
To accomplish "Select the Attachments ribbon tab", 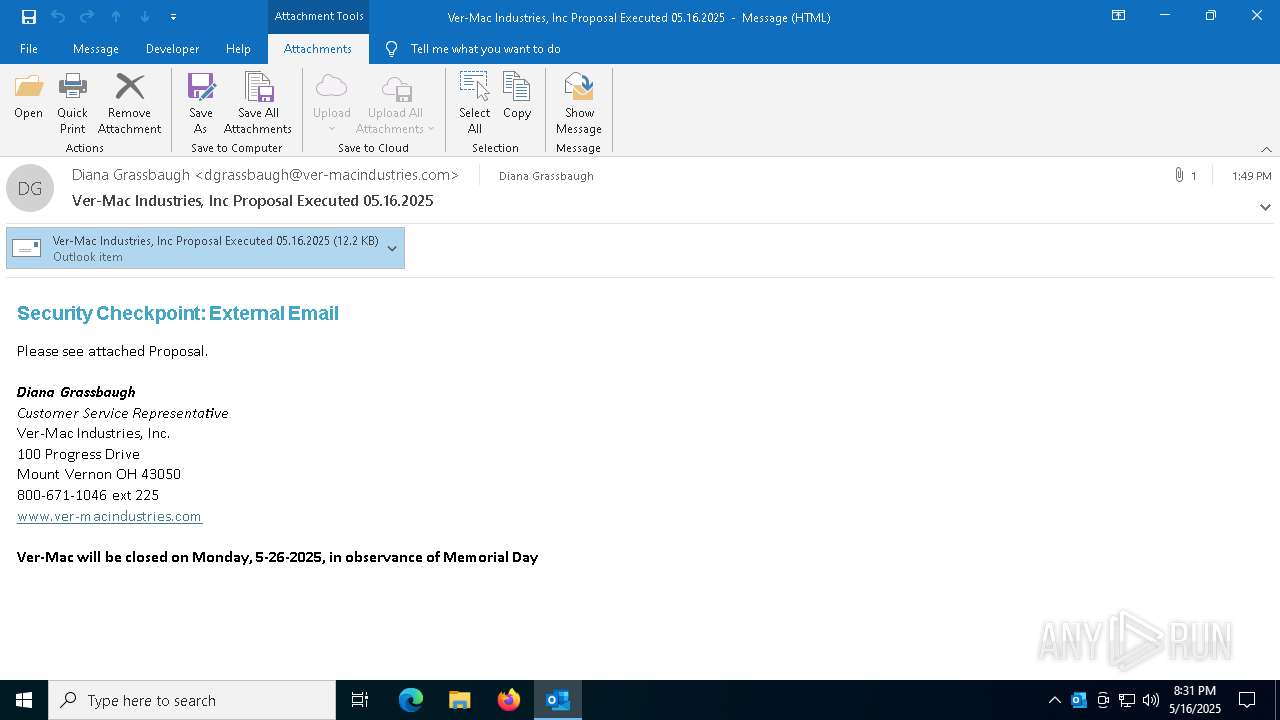I will tap(318, 49).
